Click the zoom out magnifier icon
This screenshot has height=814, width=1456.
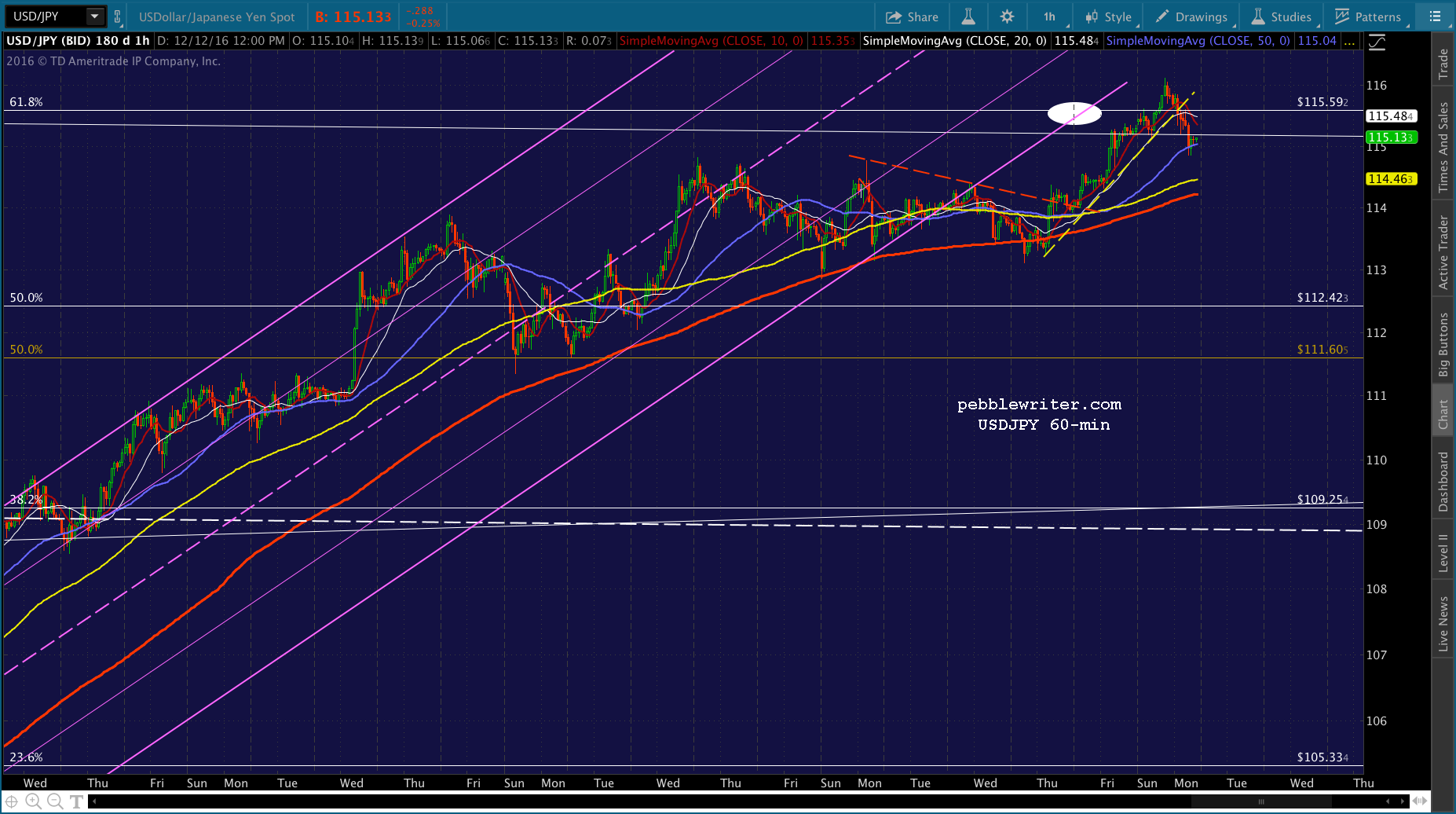(x=55, y=801)
